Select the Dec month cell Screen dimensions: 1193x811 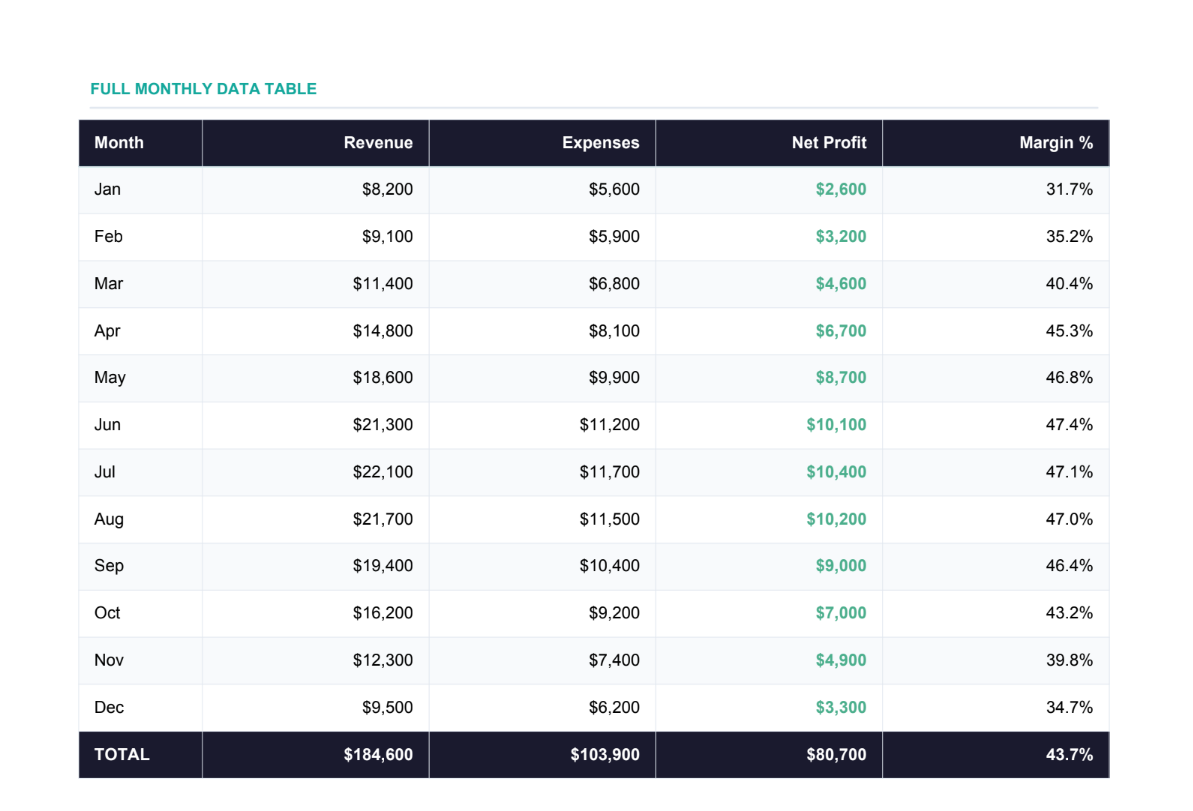(109, 708)
